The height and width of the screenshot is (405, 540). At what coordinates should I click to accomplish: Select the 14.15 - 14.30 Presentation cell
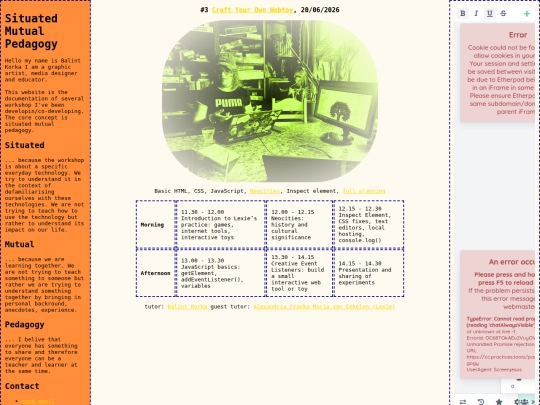click(368, 273)
